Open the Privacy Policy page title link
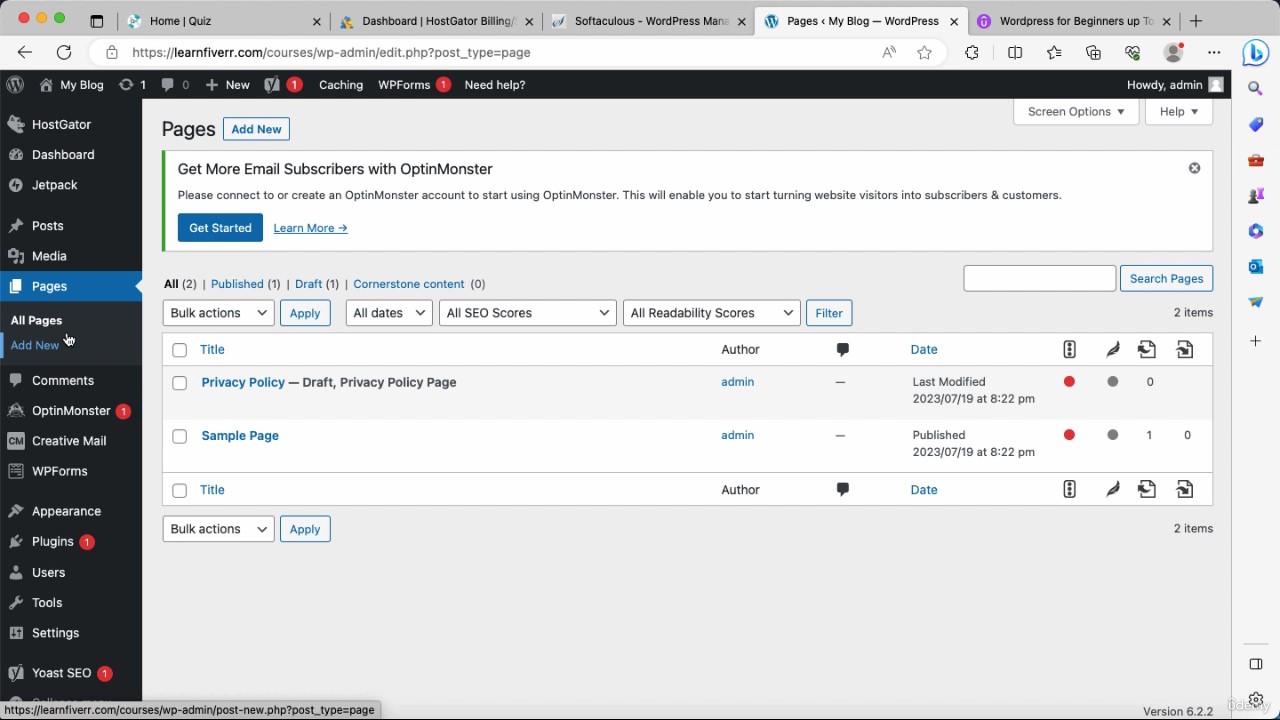 pyautogui.click(x=243, y=382)
